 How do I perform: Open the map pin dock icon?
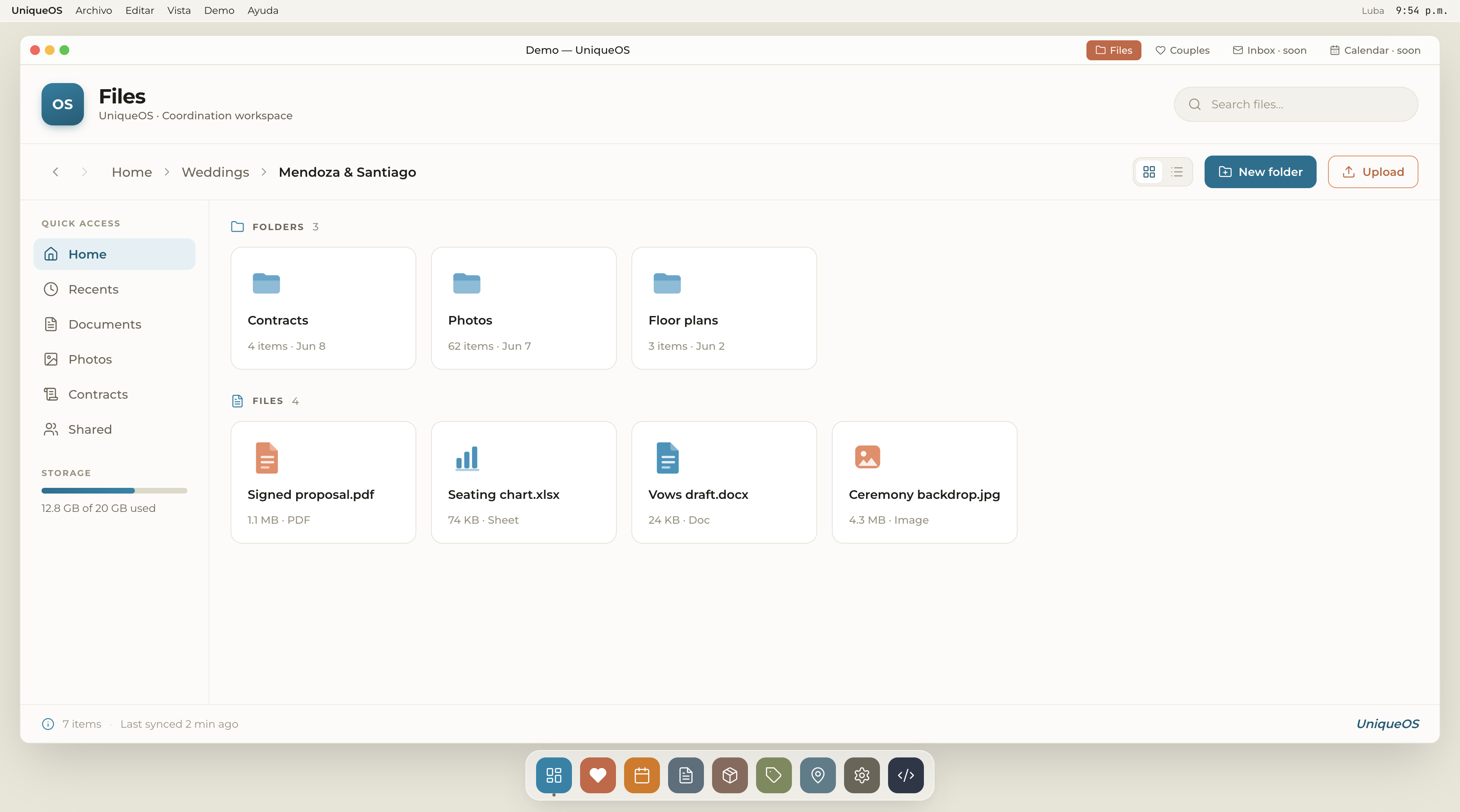pyautogui.click(x=818, y=775)
